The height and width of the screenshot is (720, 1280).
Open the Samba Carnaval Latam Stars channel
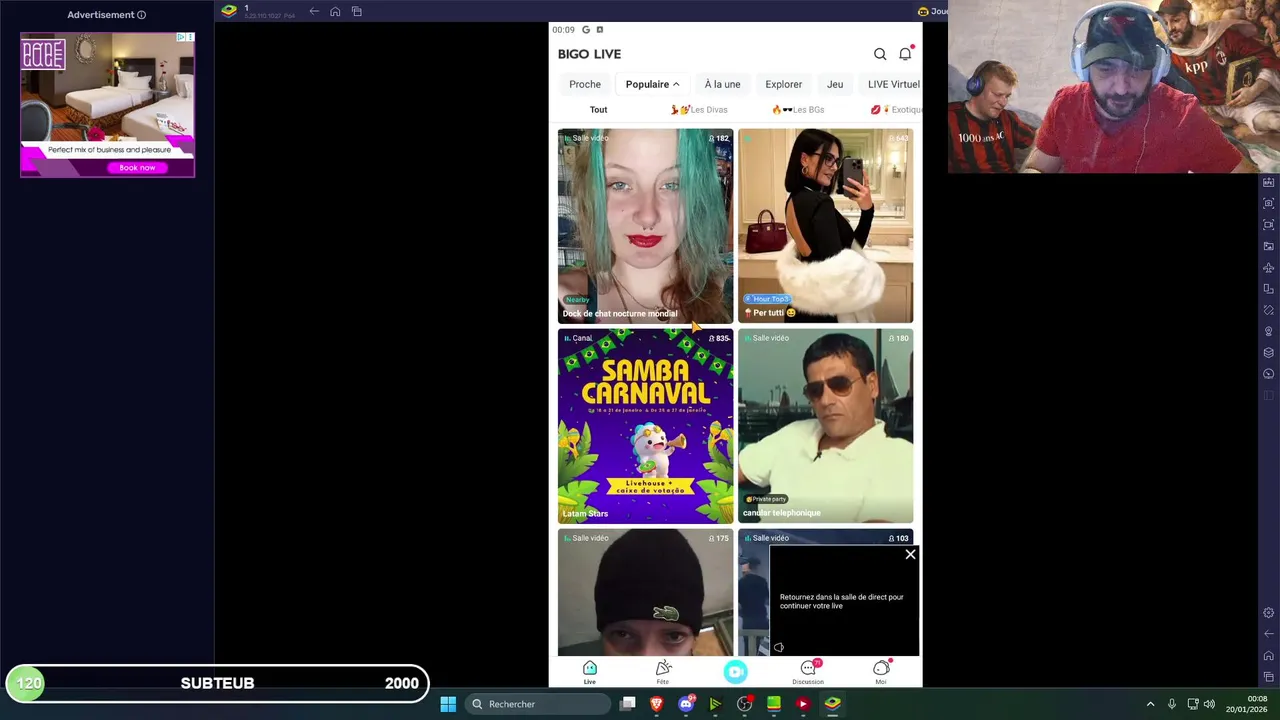pos(645,426)
